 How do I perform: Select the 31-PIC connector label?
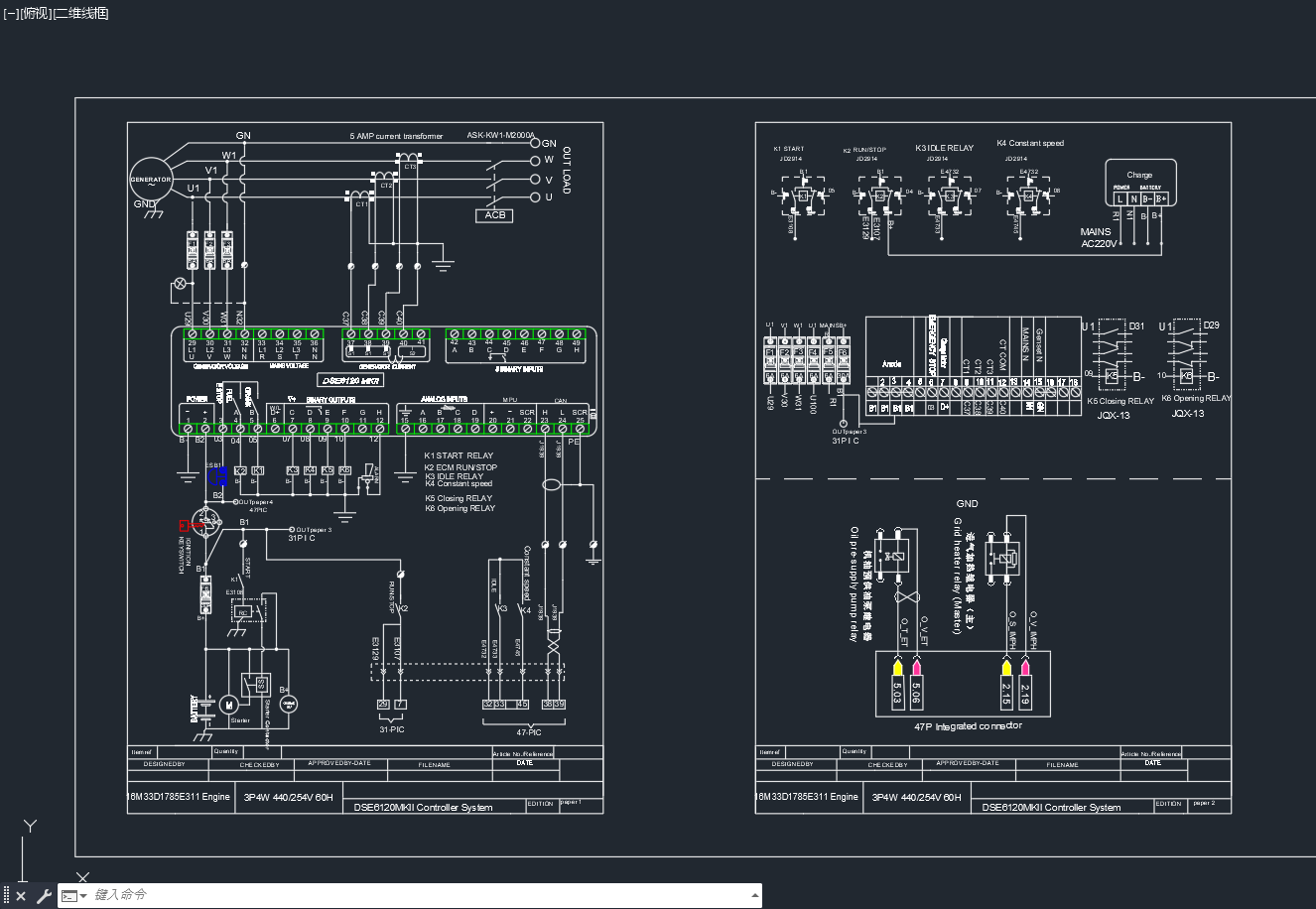[x=392, y=729]
